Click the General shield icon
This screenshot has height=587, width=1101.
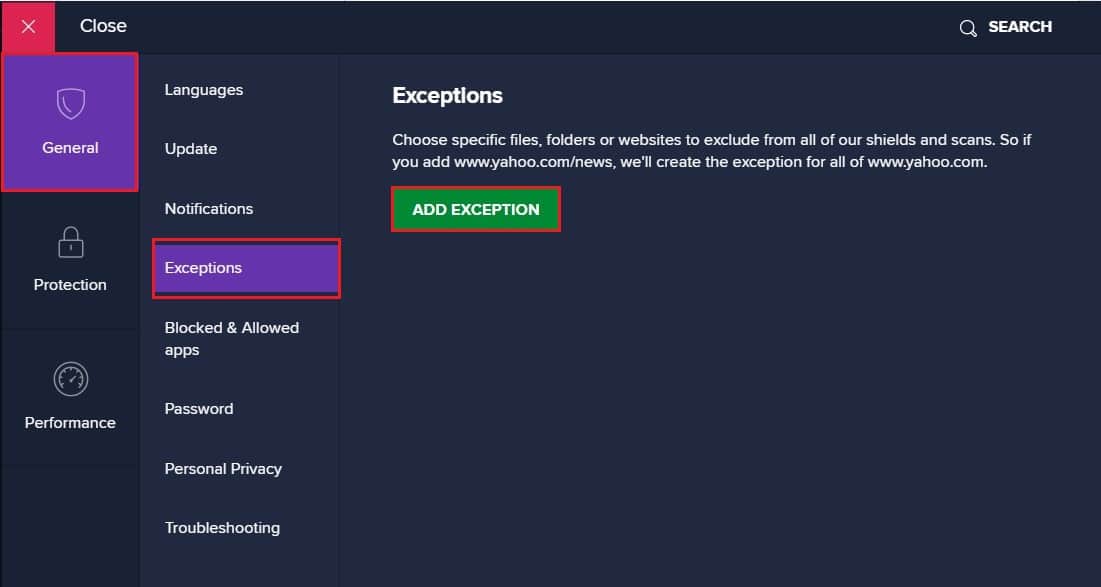(70, 104)
